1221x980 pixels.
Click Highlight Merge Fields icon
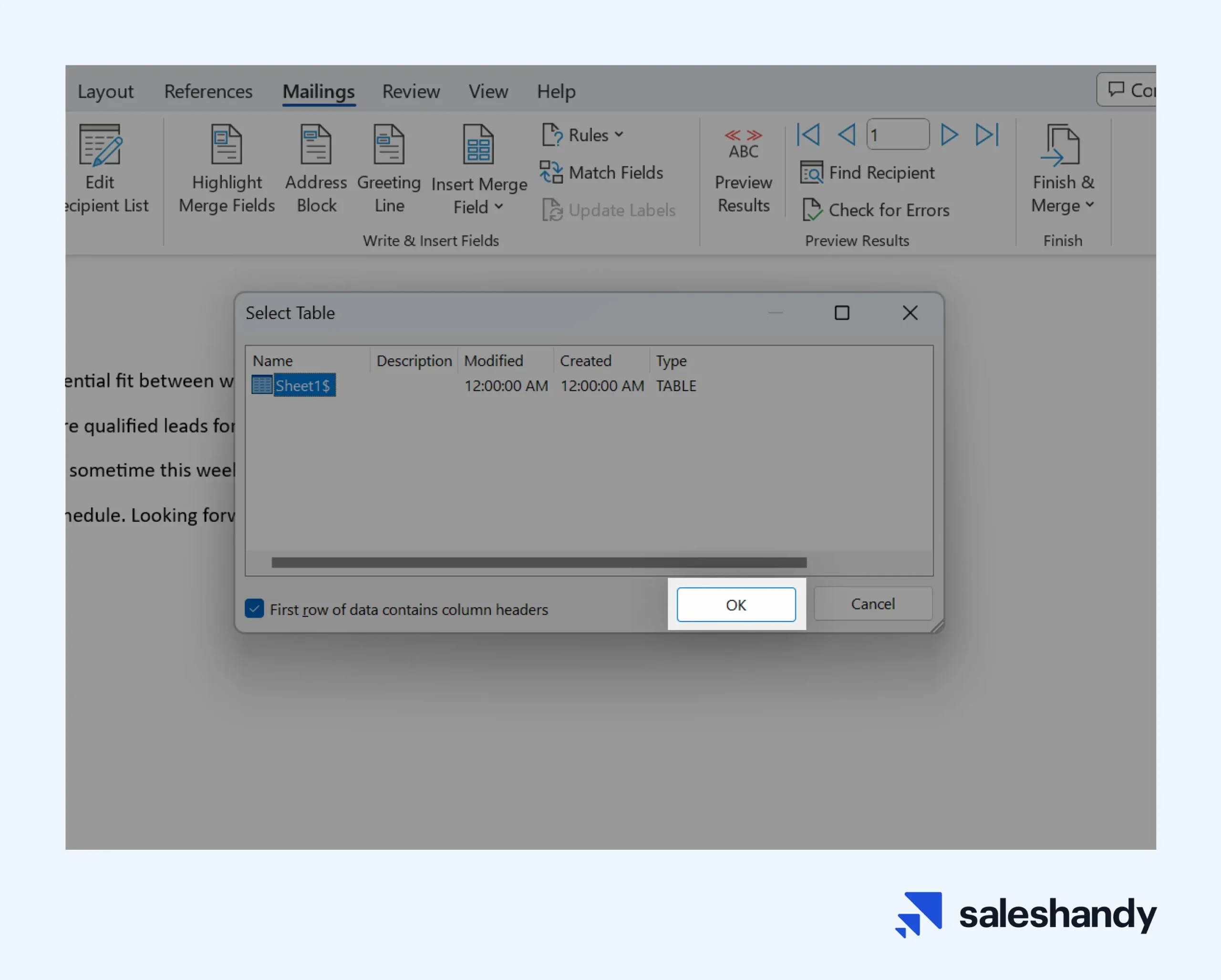tap(227, 144)
